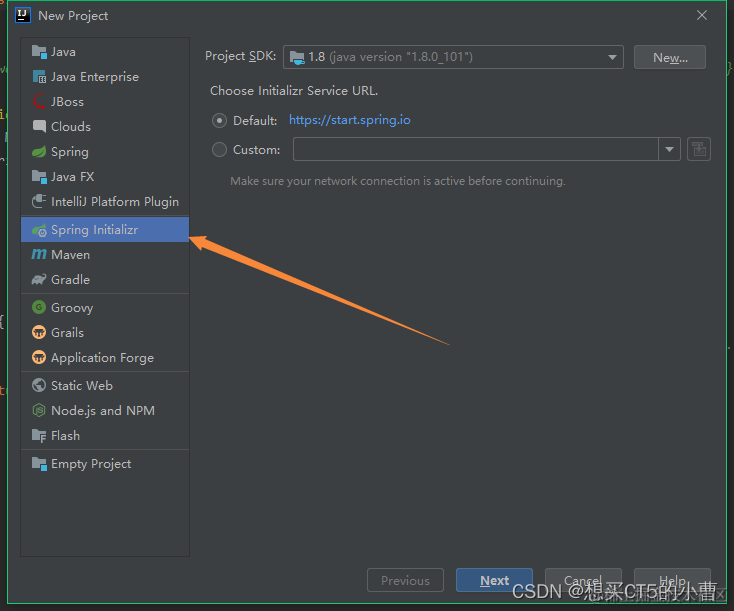The width and height of the screenshot is (734, 611).
Task: Click the blue Maven m icon
Action: coord(39,254)
